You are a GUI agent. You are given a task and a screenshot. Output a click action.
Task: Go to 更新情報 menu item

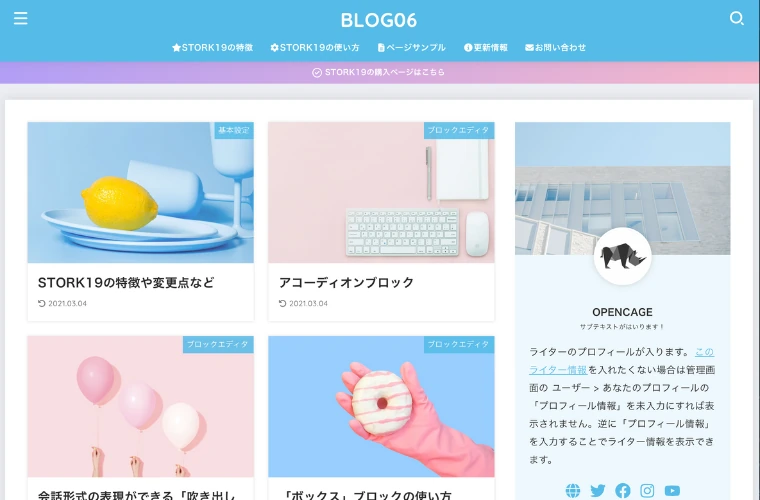click(x=486, y=47)
